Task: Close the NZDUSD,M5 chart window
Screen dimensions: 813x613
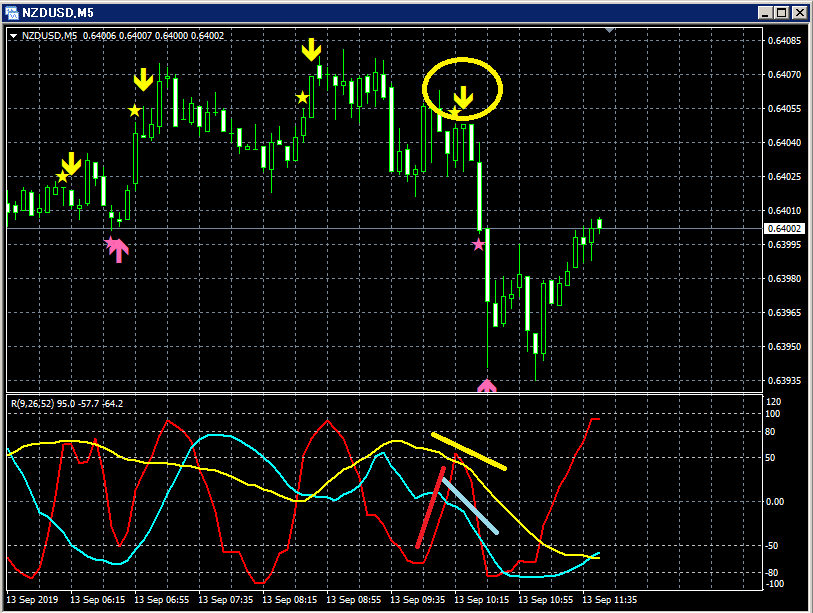Action: coord(800,13)
